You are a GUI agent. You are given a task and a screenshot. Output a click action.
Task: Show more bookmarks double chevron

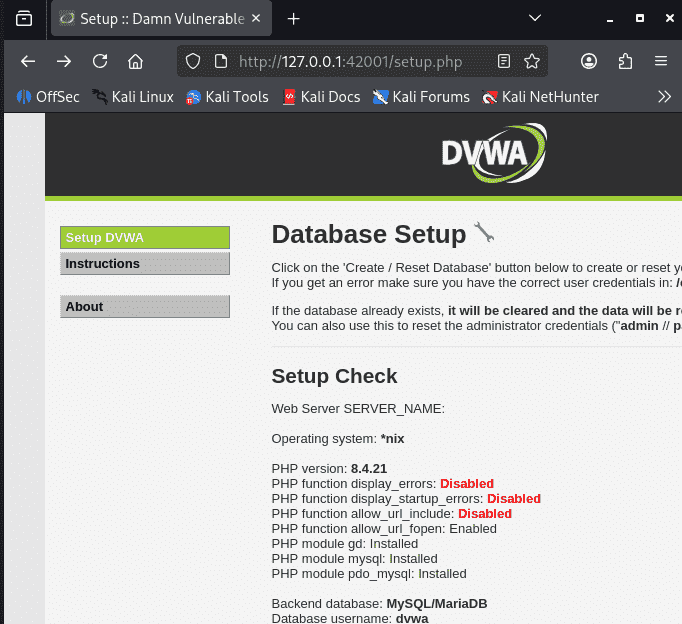tap(664, 97)
